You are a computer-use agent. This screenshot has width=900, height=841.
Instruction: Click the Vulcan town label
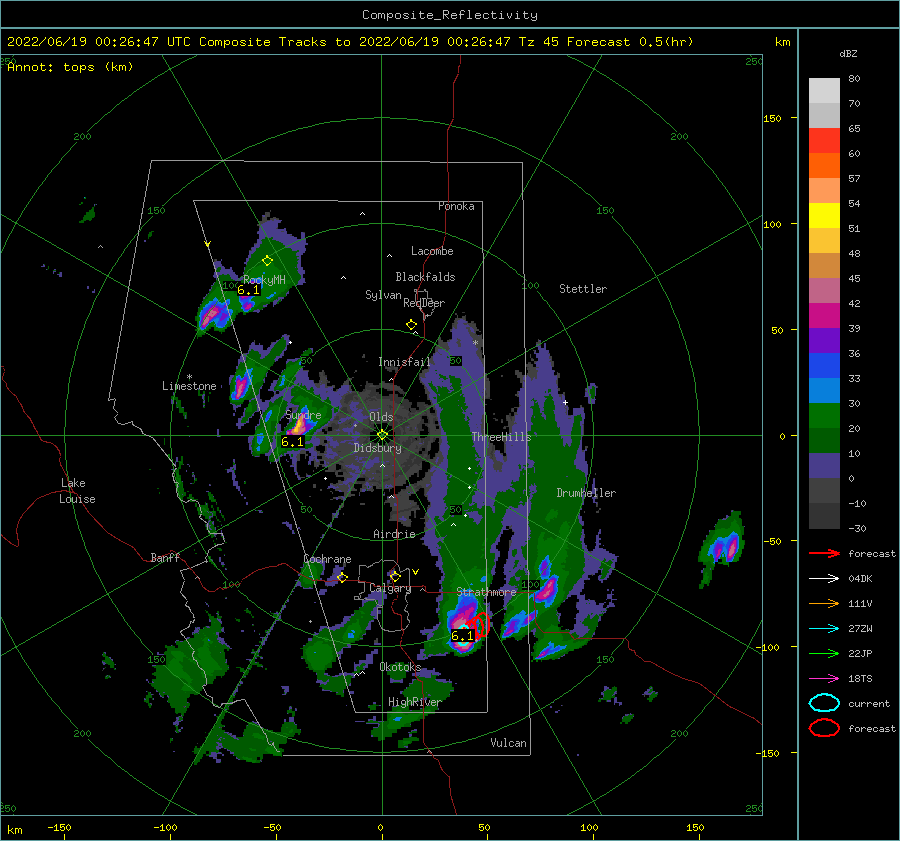(x=509, y=743)
